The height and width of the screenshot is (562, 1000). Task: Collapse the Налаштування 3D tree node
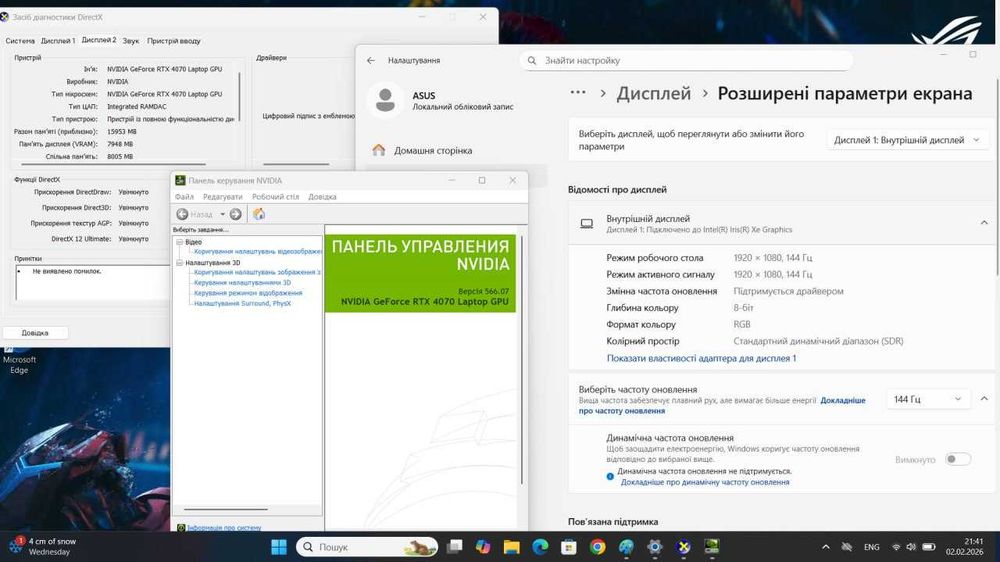[x=180, y=263]
